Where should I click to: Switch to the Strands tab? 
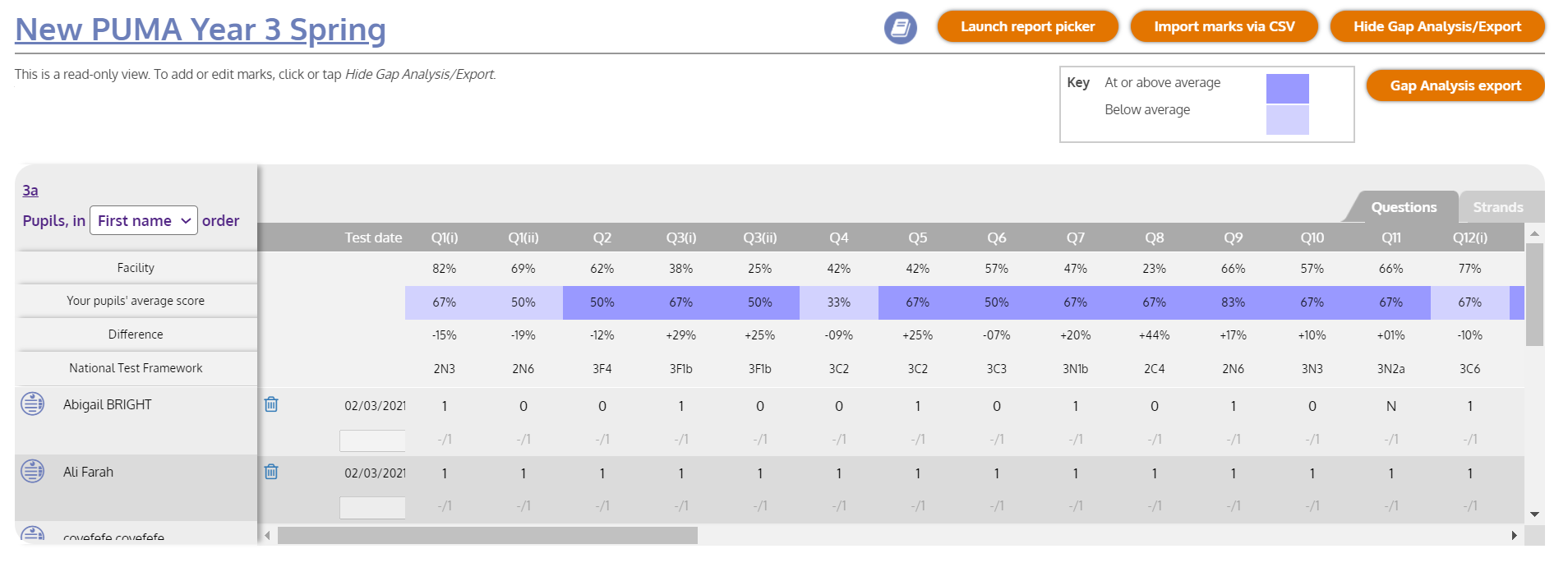(1497, 207)
